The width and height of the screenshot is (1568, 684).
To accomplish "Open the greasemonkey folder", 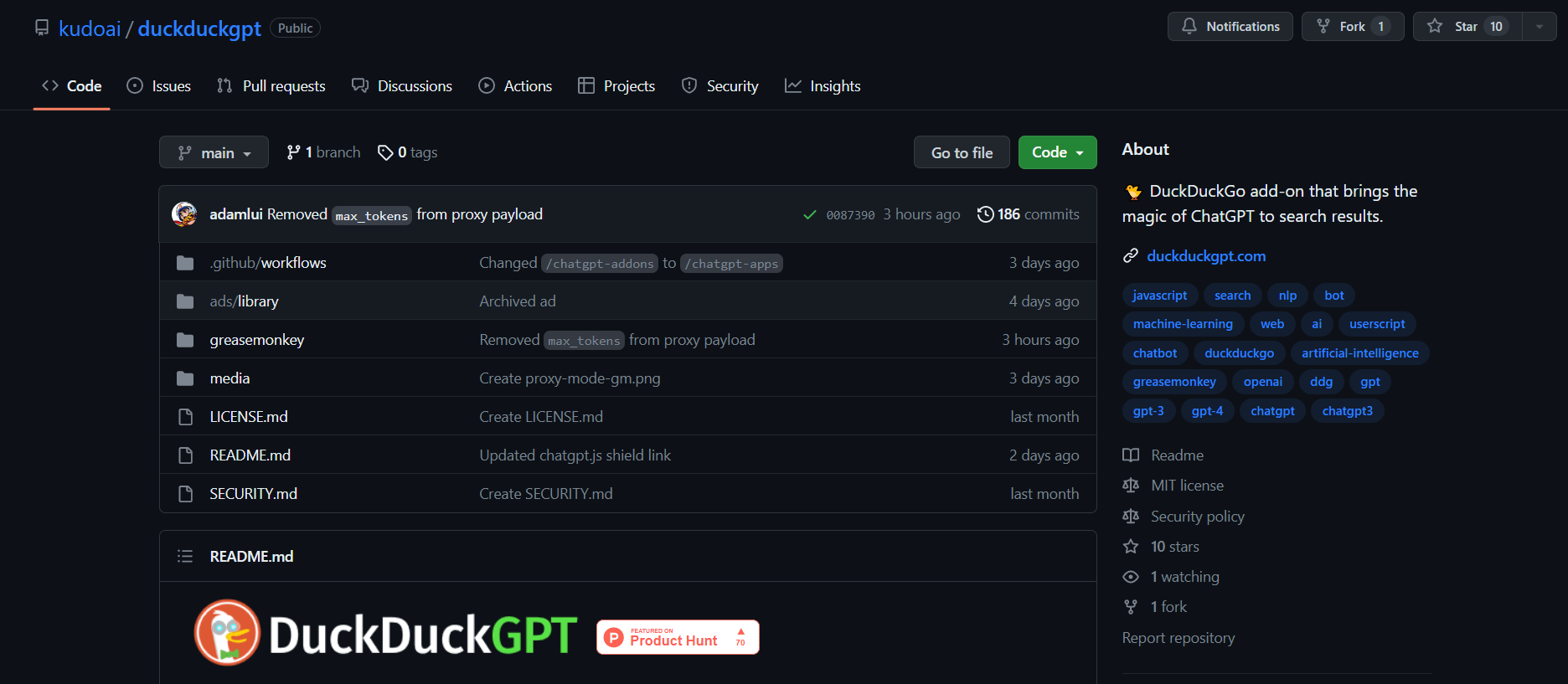I will pos(256,340).
